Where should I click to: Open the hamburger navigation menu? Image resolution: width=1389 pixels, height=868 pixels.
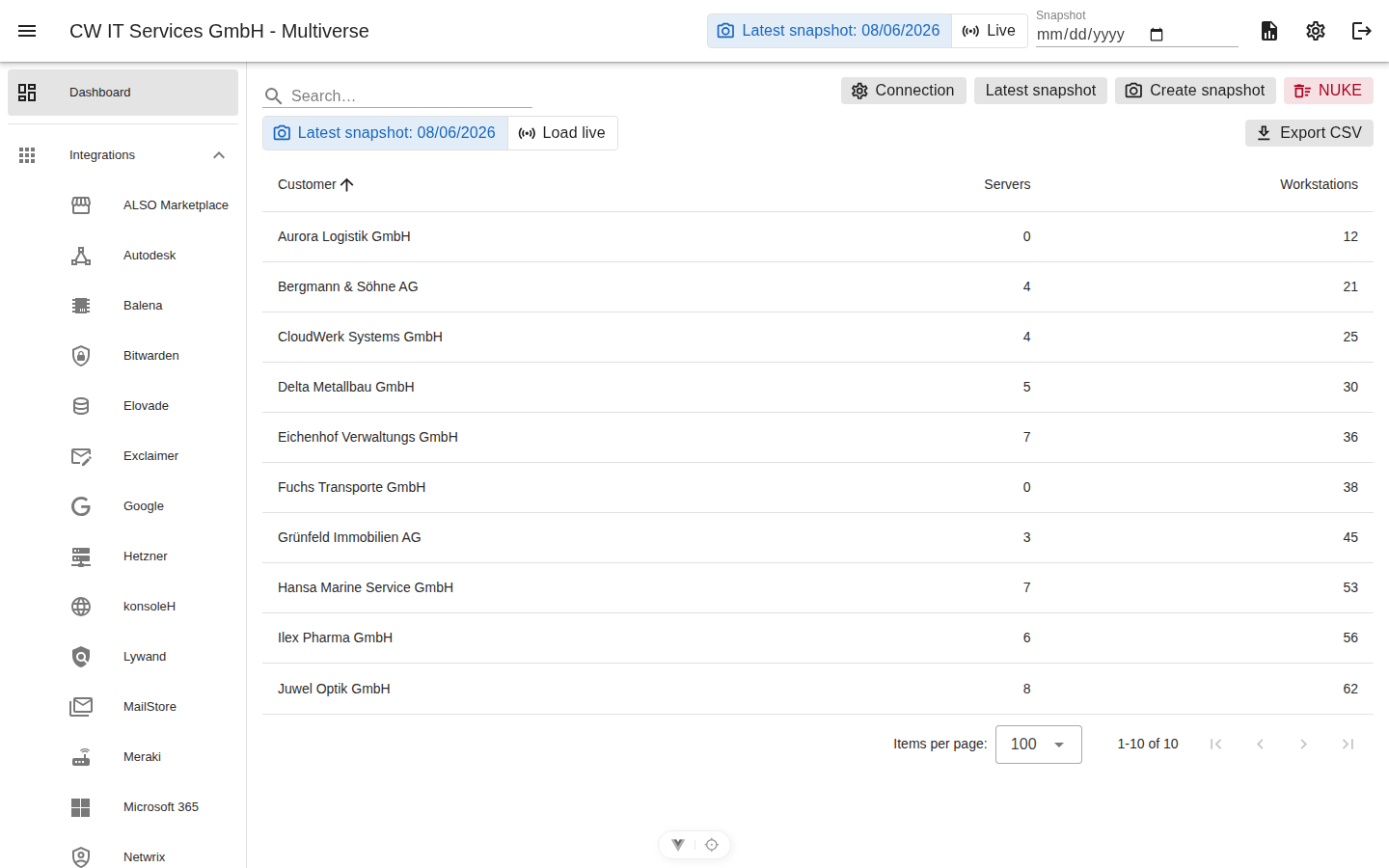point(27,31)
